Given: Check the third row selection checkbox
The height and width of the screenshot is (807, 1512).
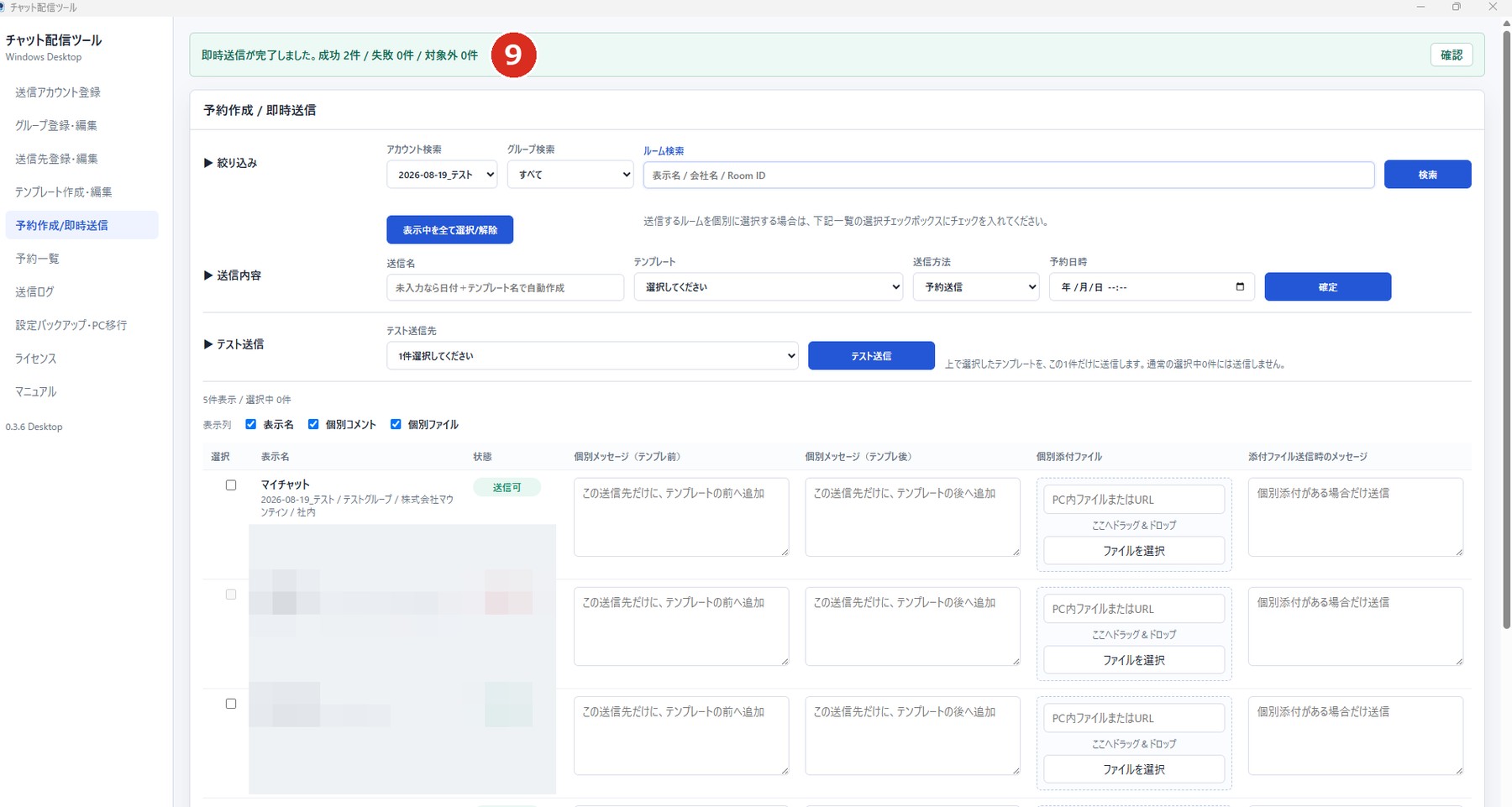Looking at the screenshot, I should pyautogui.click(x=231, y=704).
